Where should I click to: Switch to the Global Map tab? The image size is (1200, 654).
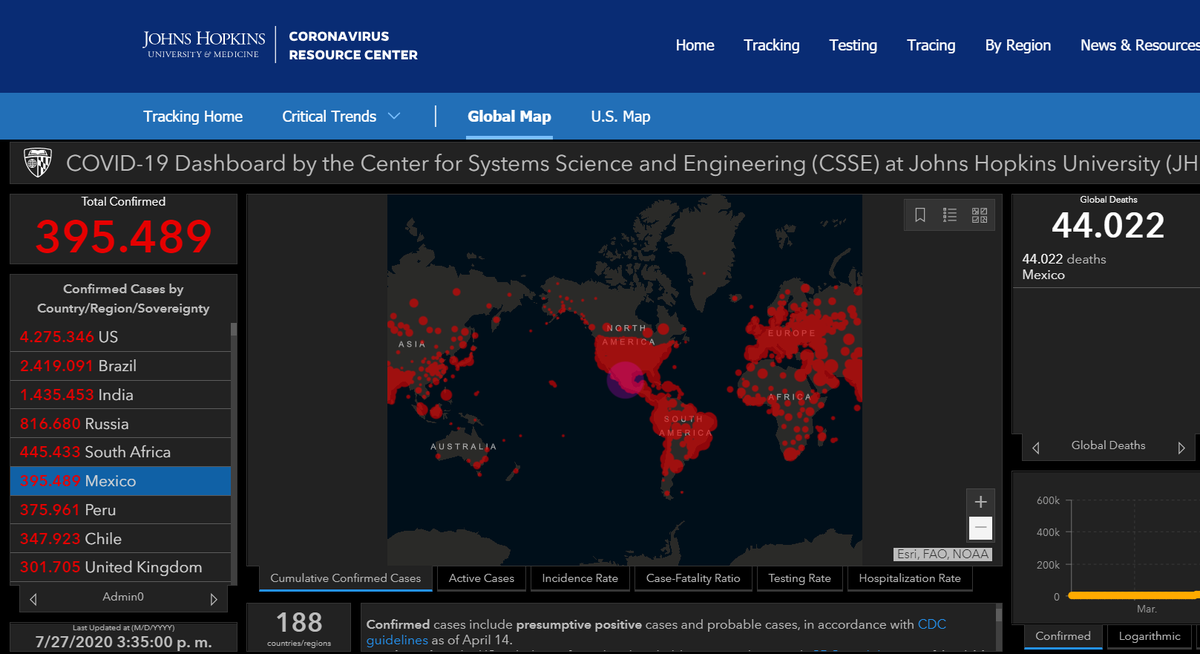509,116
